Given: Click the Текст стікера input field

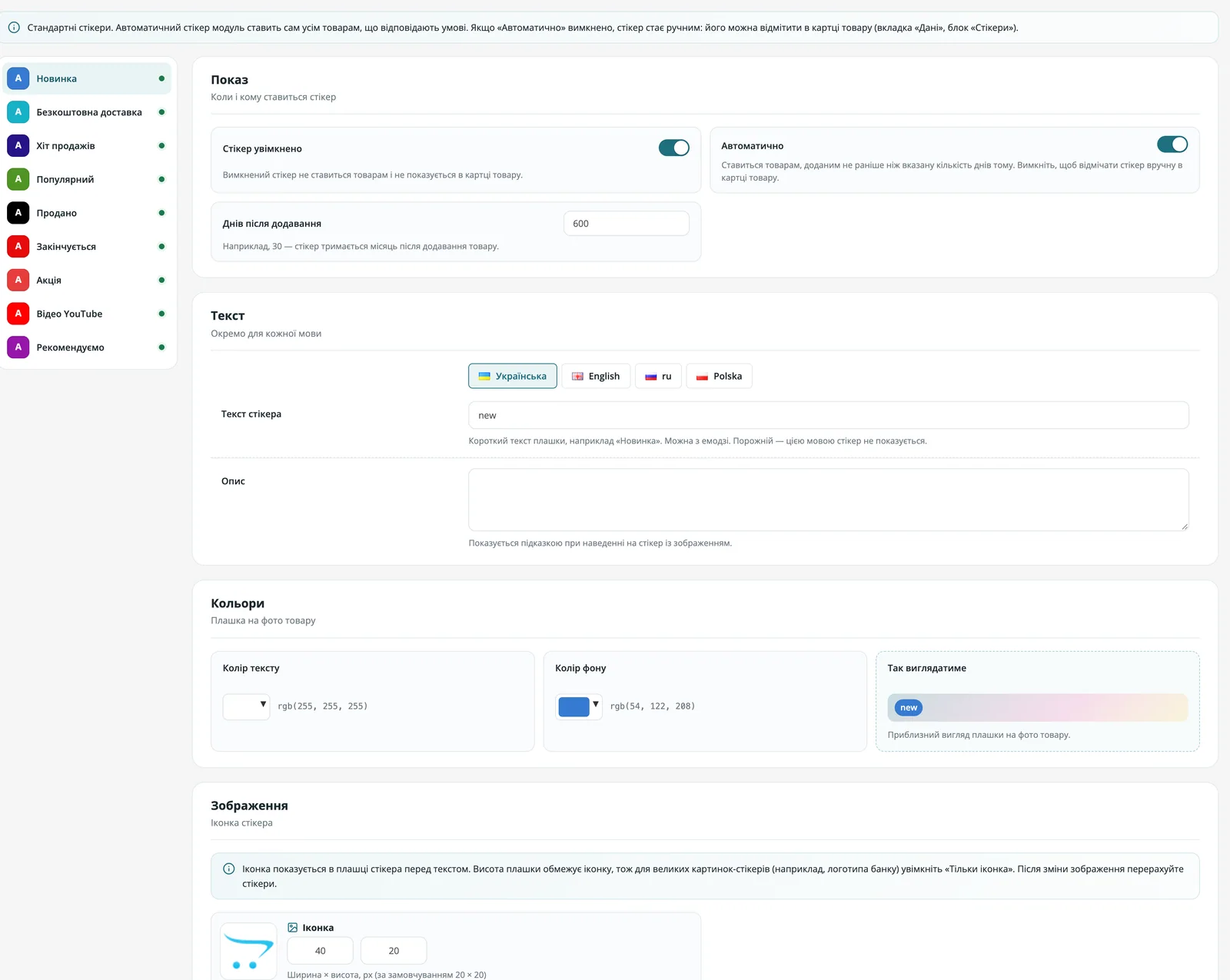Looking at the screenshot, I should 829,415.
